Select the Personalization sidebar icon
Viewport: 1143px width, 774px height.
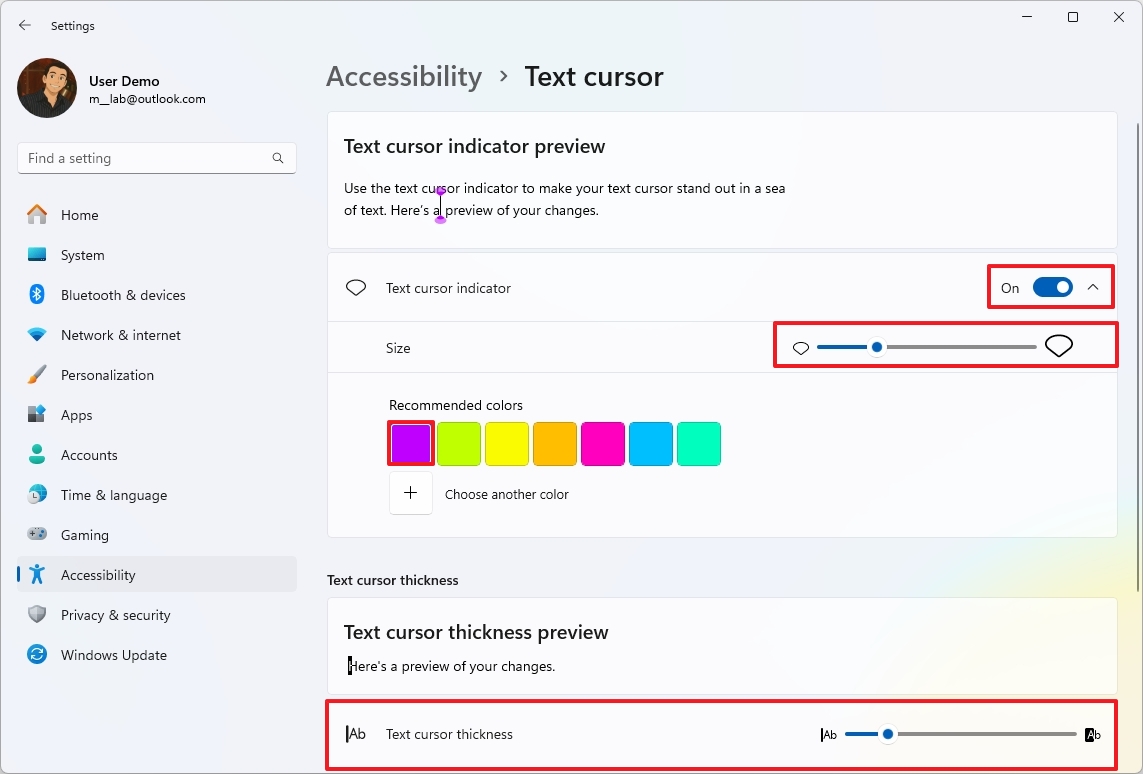tap(36, 374)
